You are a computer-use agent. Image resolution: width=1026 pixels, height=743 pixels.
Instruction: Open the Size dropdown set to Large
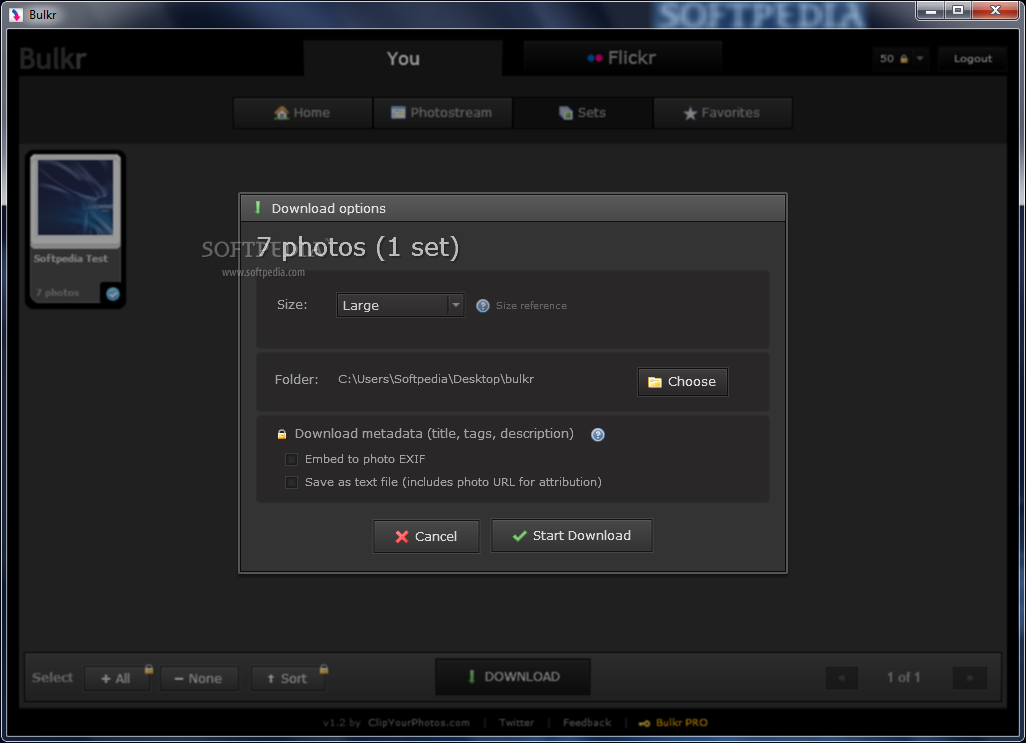tap(400, 305)
